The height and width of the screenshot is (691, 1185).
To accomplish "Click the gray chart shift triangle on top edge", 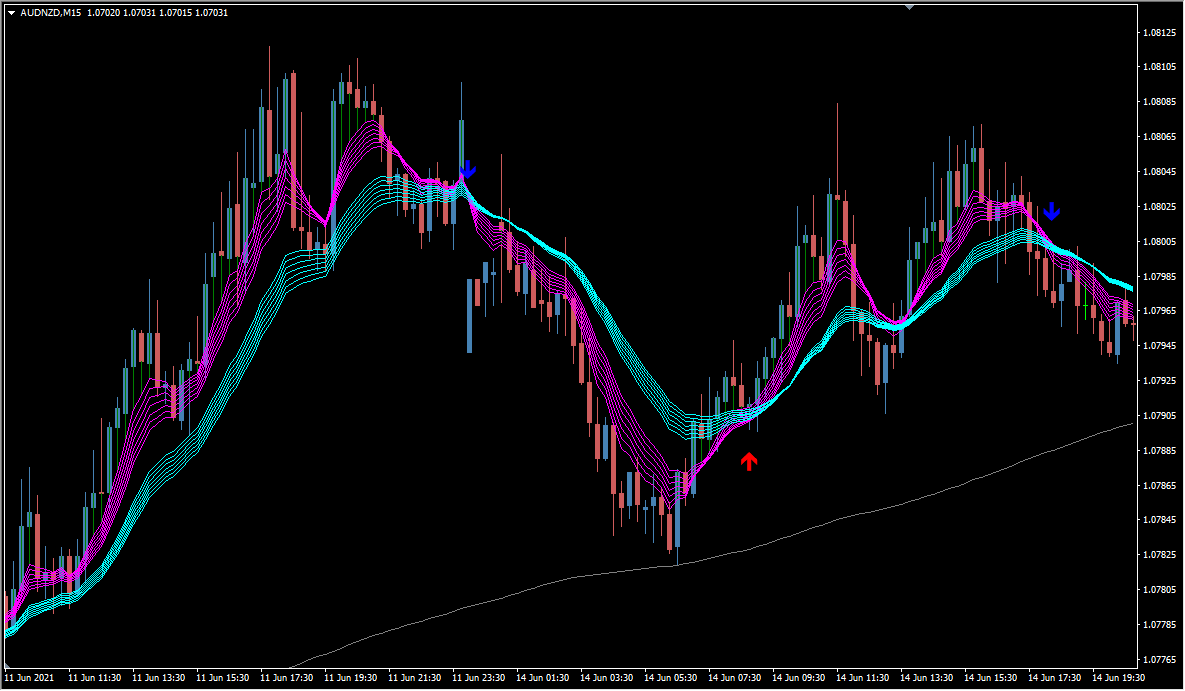I will point(909,7).
